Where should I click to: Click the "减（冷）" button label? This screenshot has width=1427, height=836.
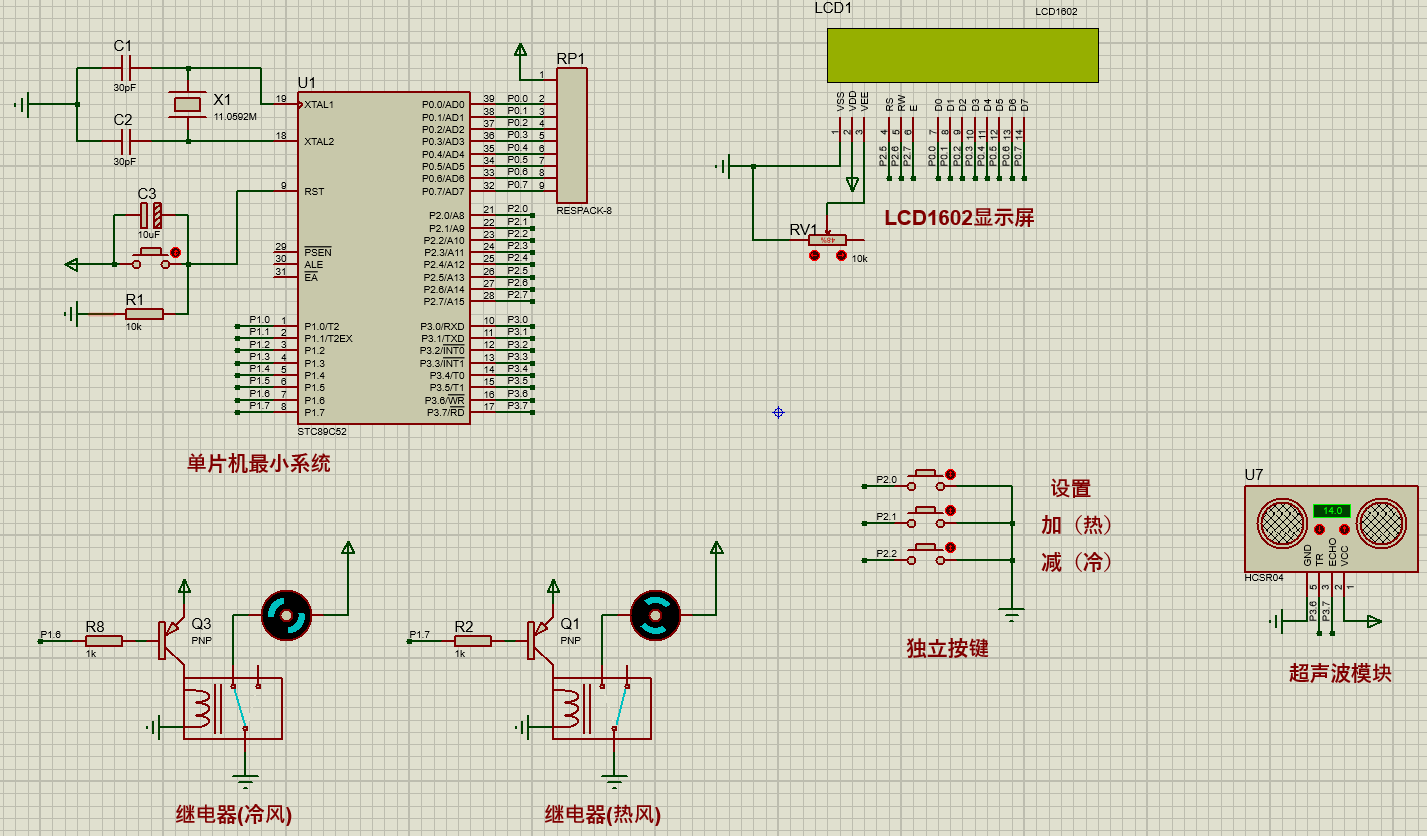1077,563
